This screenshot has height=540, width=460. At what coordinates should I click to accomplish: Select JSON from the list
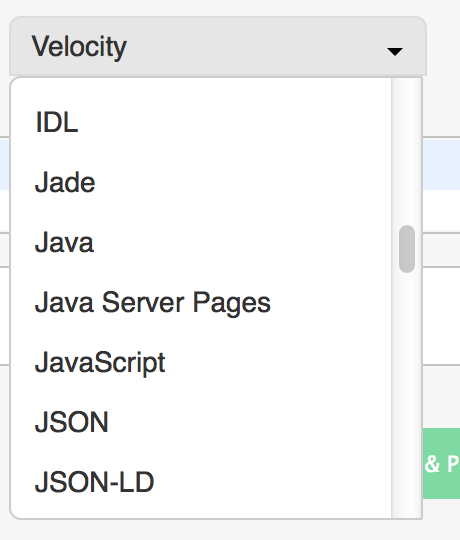point(201,422)
